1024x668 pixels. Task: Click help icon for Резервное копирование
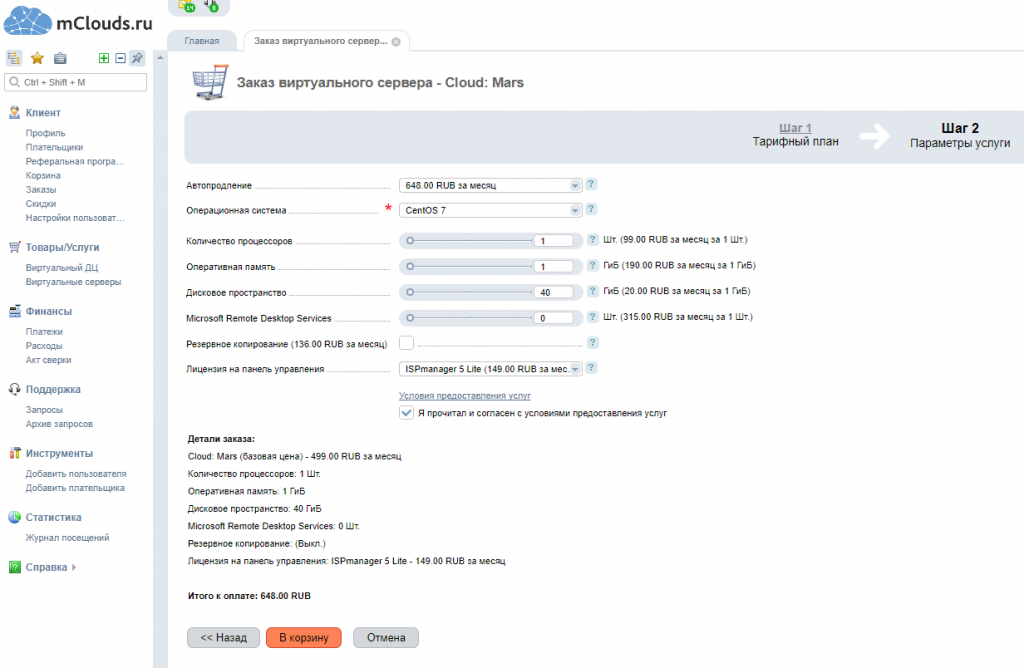592,343
